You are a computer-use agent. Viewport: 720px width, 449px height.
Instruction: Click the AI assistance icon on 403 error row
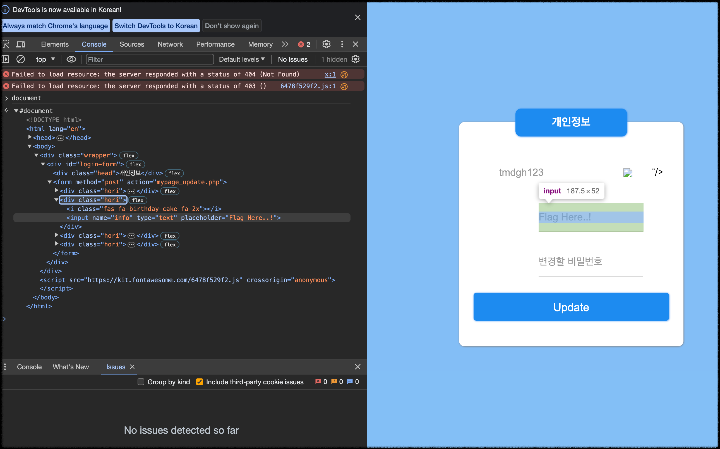344,86
